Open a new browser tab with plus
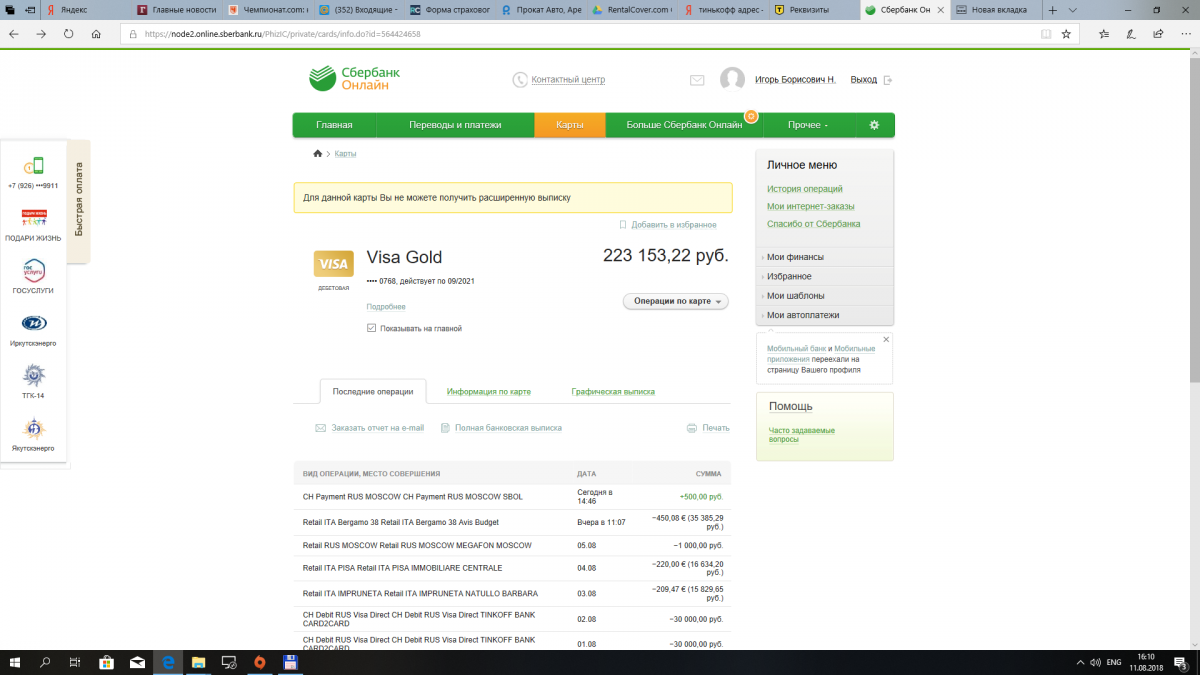This screenshot has width=1200, height=675. [1053, 10]
